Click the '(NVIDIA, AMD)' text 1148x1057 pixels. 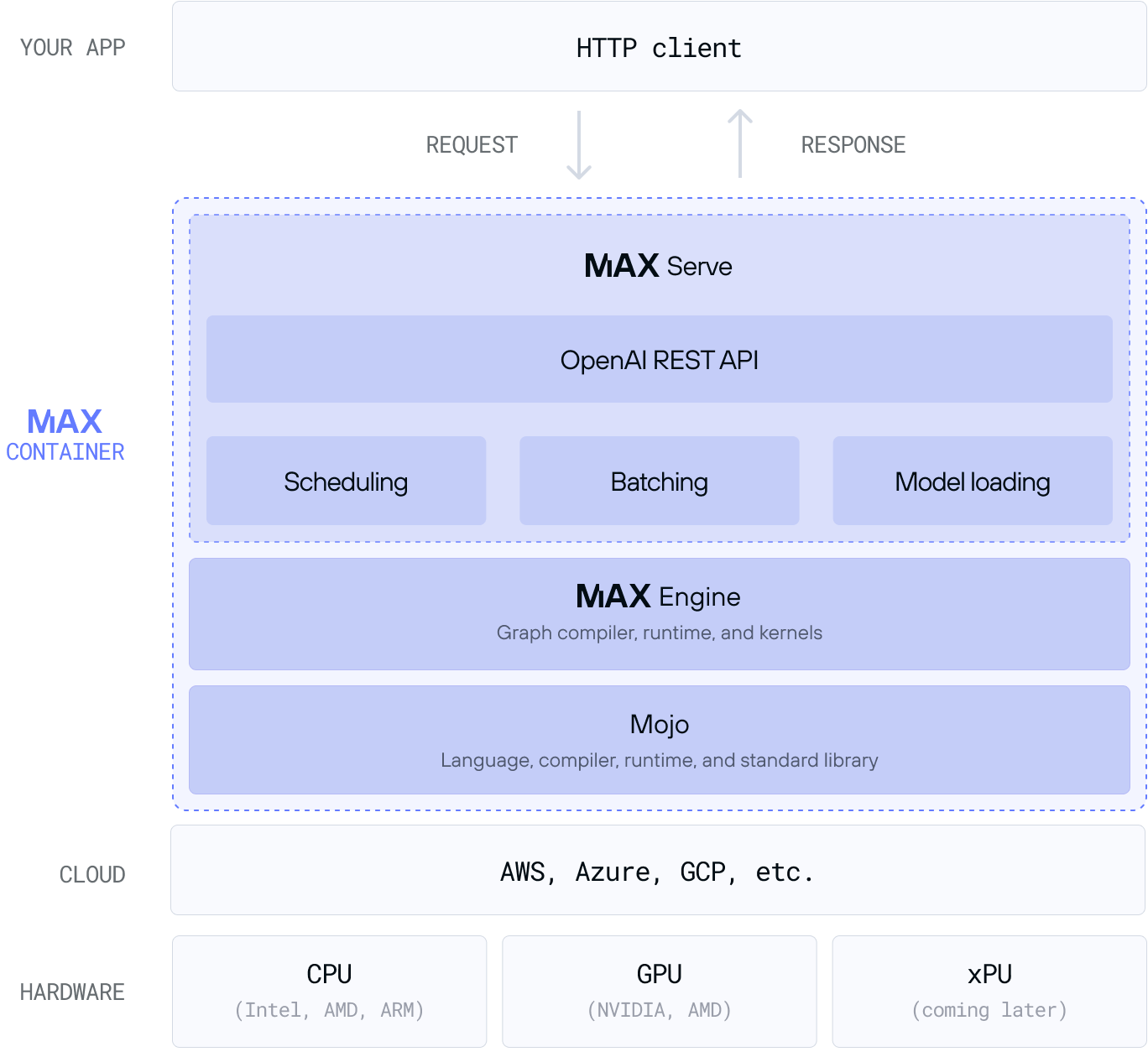[659, 1010]
